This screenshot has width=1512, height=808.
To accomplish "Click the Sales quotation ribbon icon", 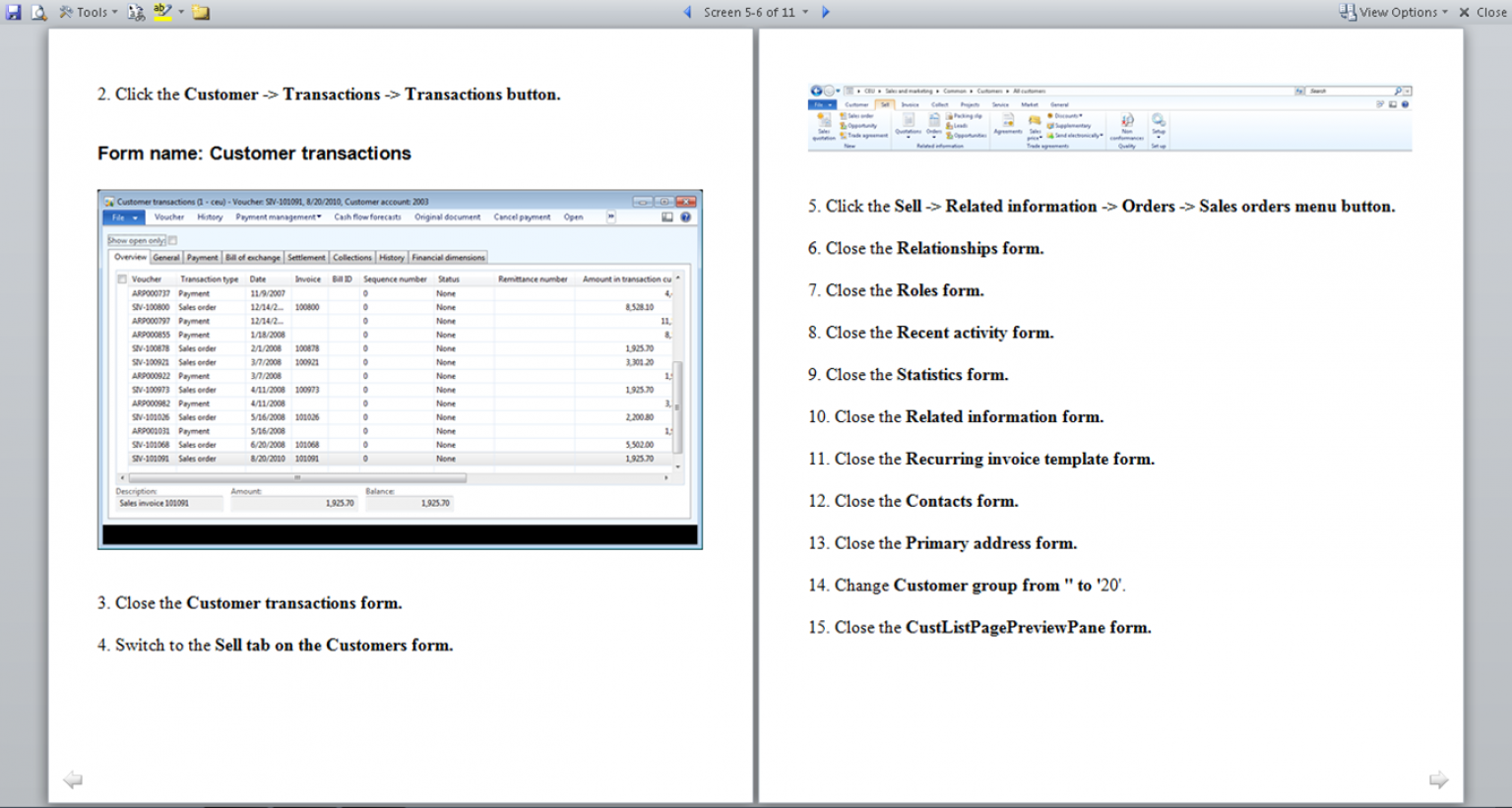I will coord(823,123).
